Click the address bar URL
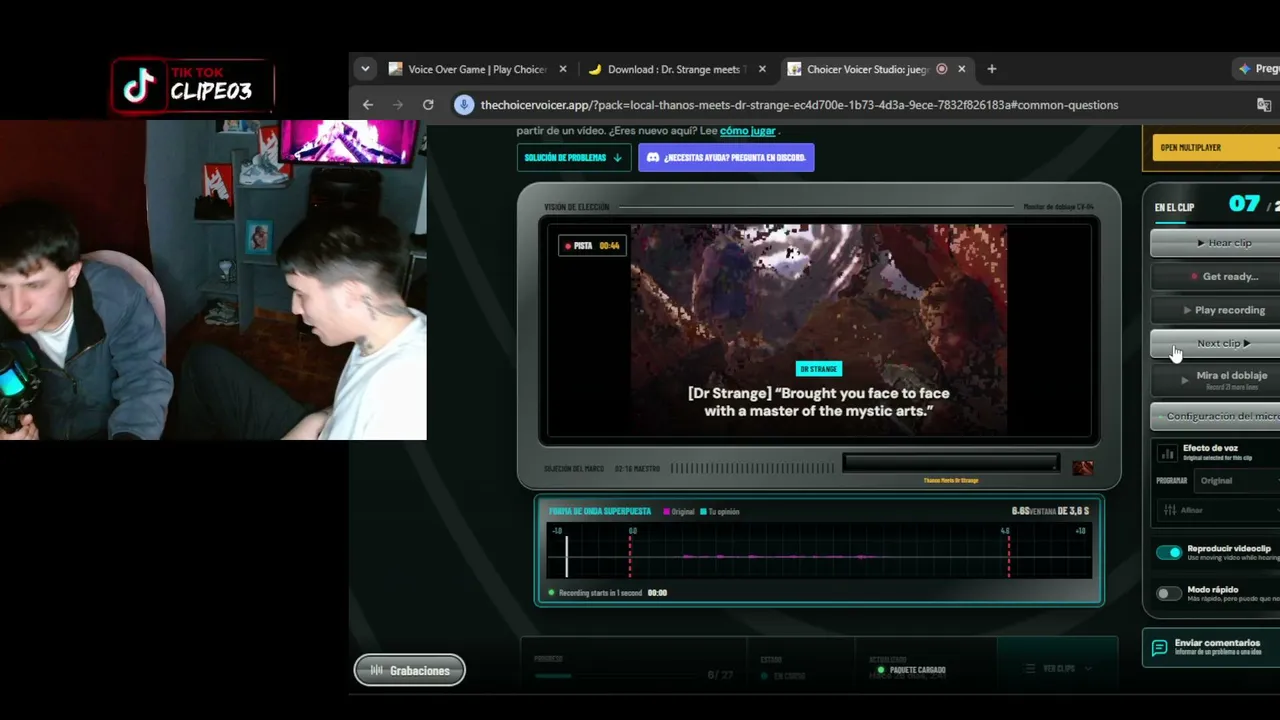This screenshot has width=1280, height=720. [799, 105]
